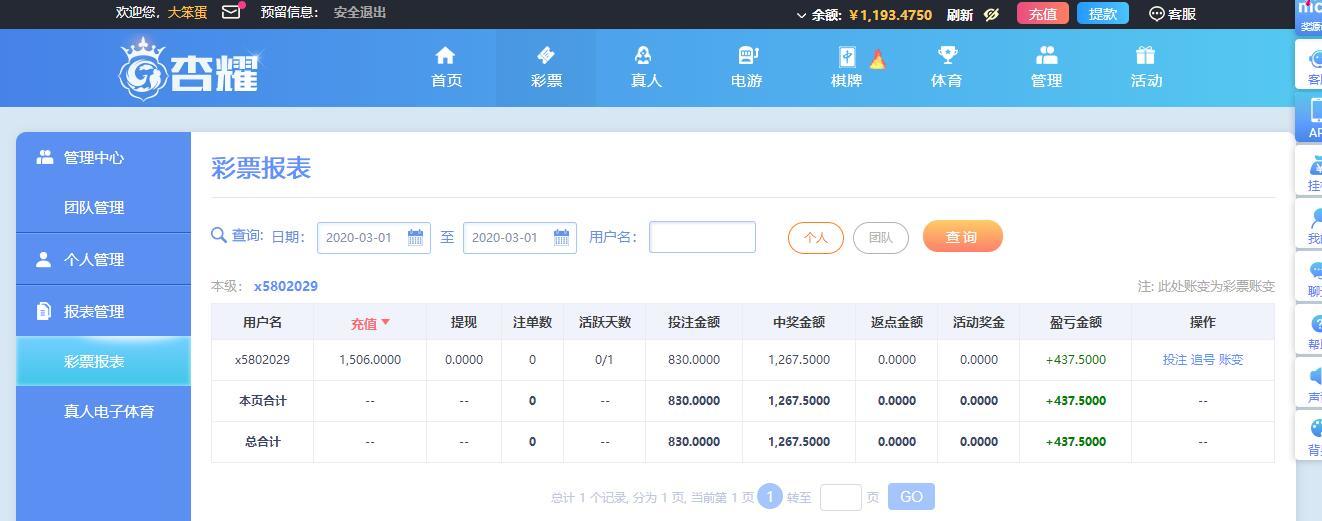Viewport: 1322px width, 521px height.
Task: Open 团队管理 in the sidebar
Action: (x=94, y=207)
